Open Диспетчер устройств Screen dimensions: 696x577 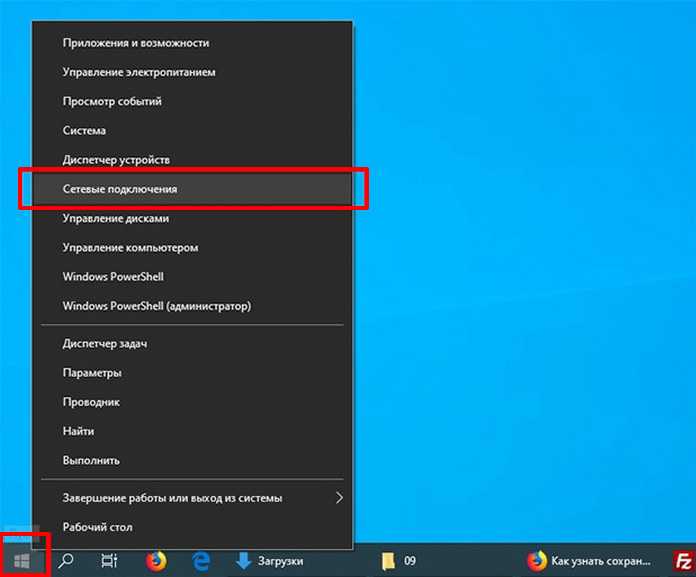193,160
